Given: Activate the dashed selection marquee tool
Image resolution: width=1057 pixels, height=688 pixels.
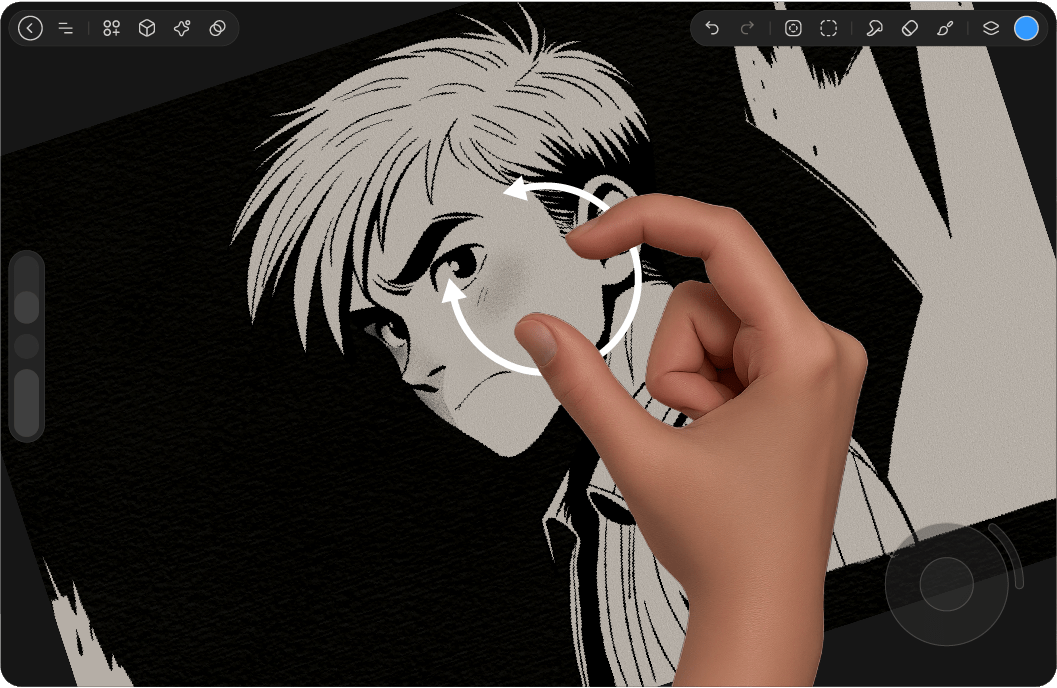Looking at the screenshot, I should pos(828,28).
